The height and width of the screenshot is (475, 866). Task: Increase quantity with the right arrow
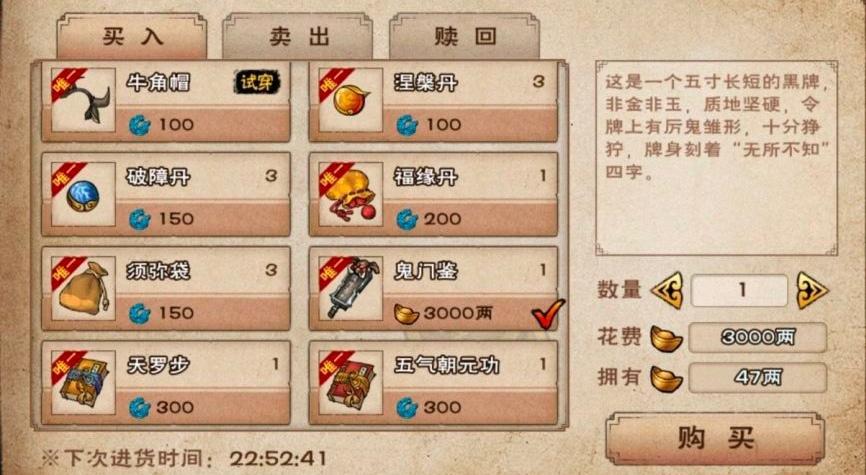(812, 291)
